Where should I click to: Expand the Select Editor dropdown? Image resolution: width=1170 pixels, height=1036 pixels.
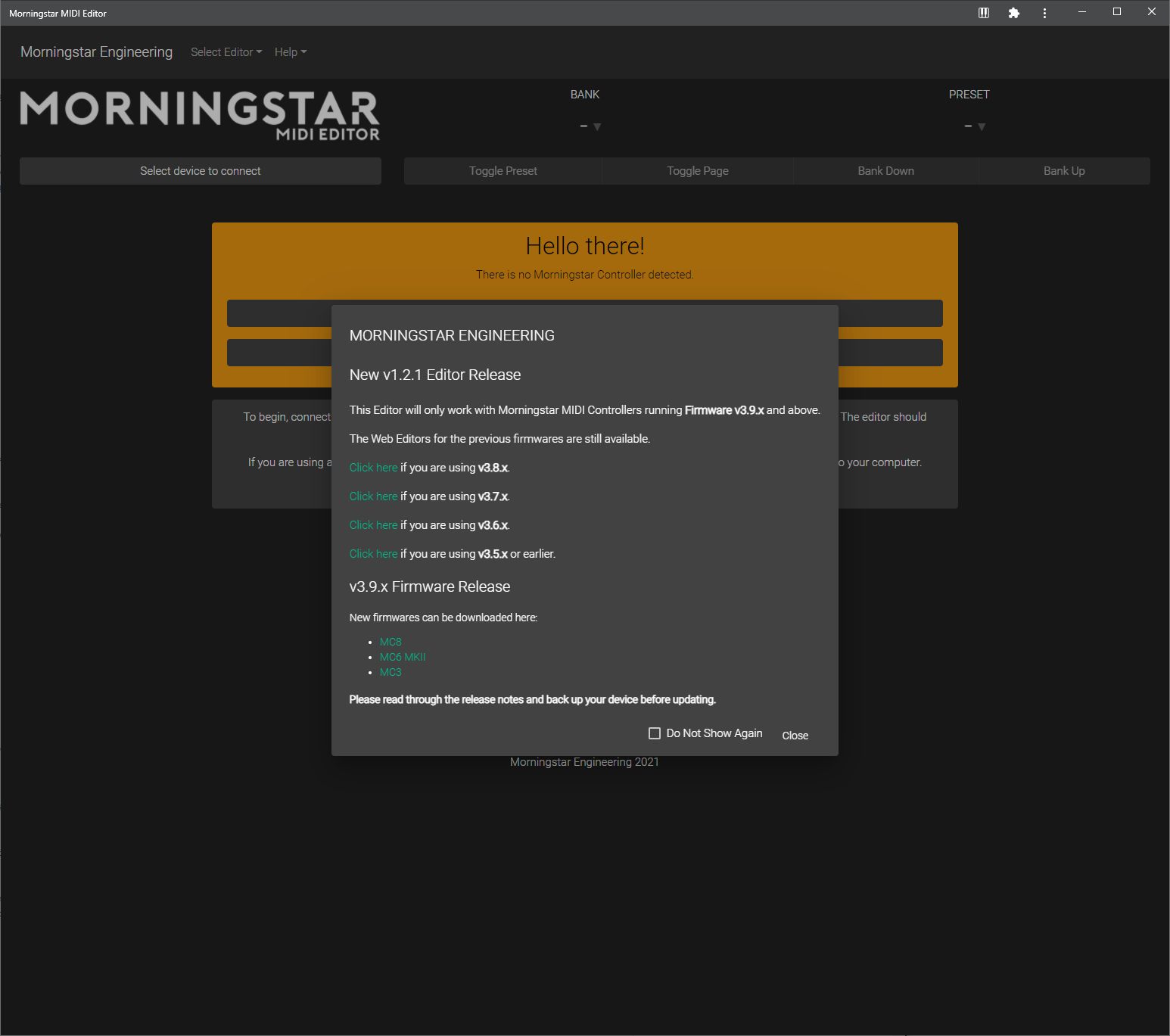tap(226, 52)
